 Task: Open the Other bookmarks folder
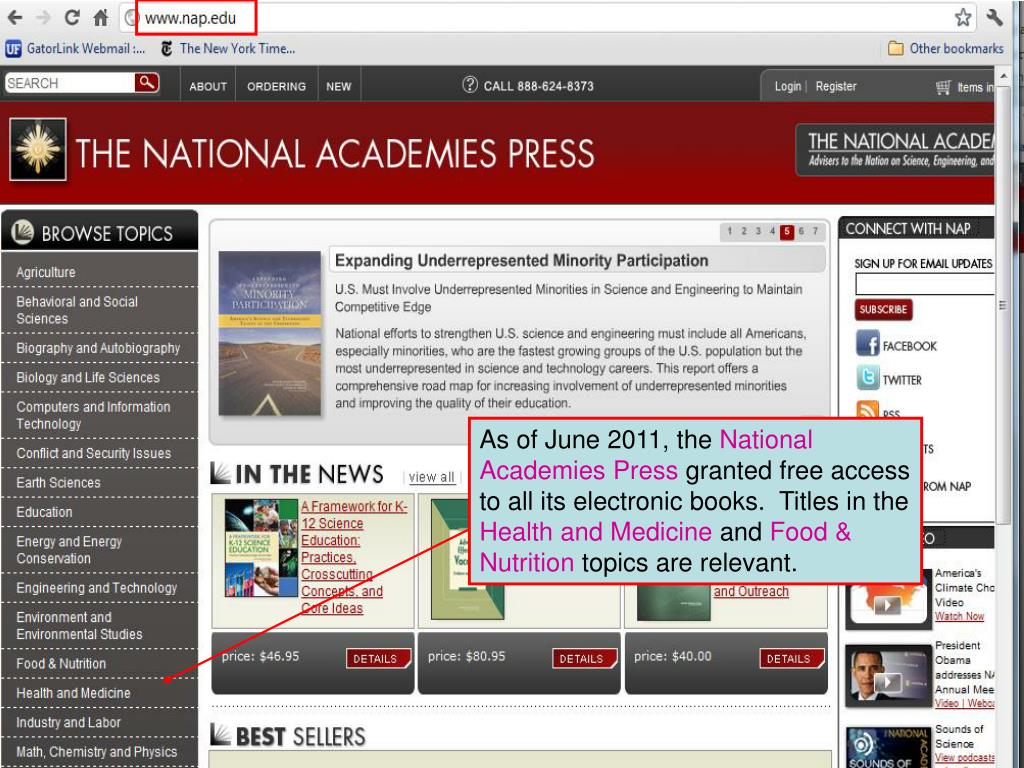pyautogui.click(x=946, y=48)
